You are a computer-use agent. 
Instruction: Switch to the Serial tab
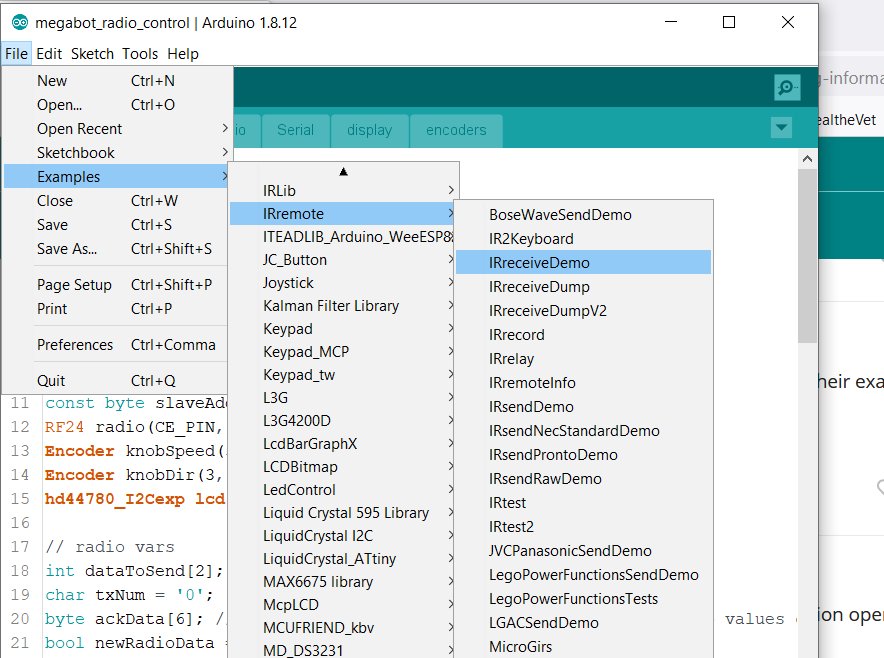coord(295,130)
